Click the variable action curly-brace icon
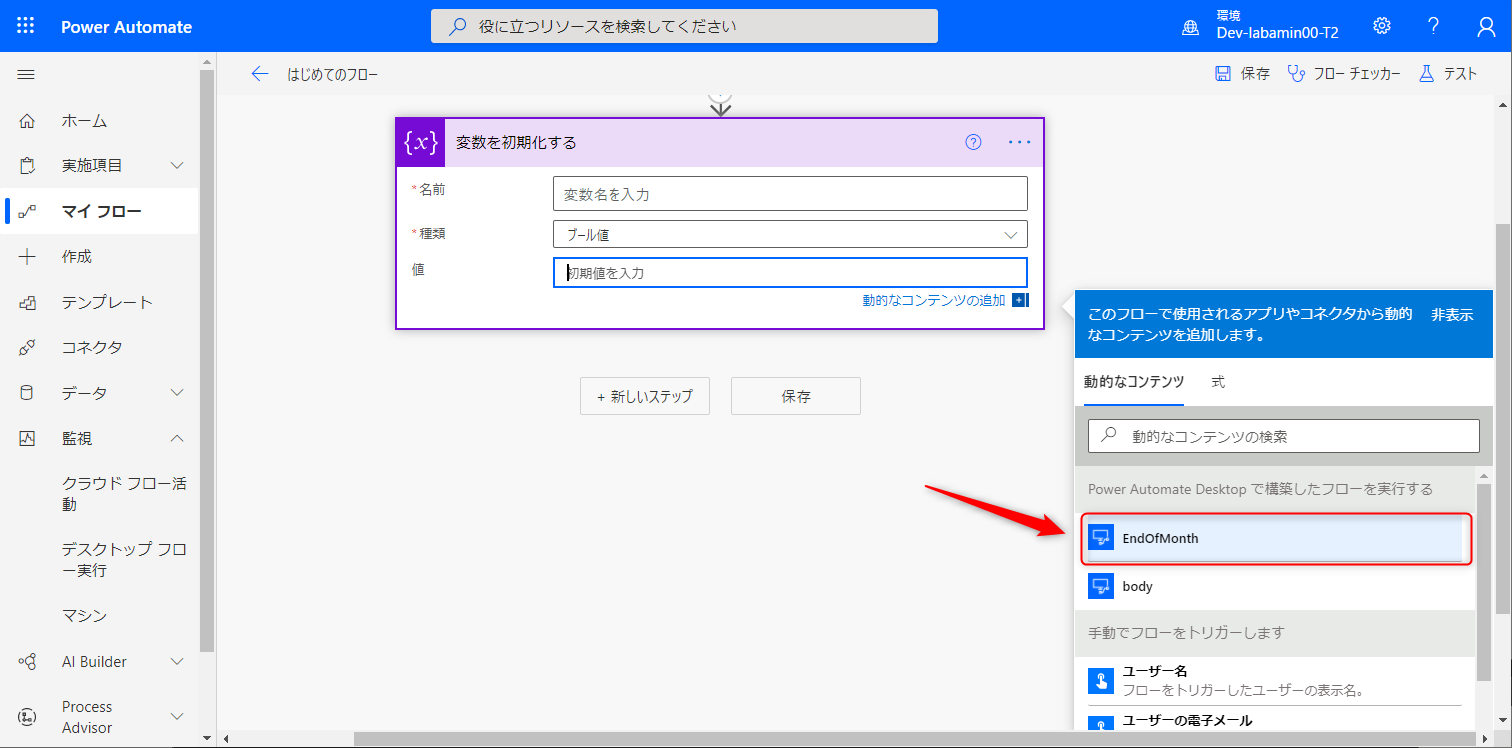1512x748 pixels. [x=421, y=143]
